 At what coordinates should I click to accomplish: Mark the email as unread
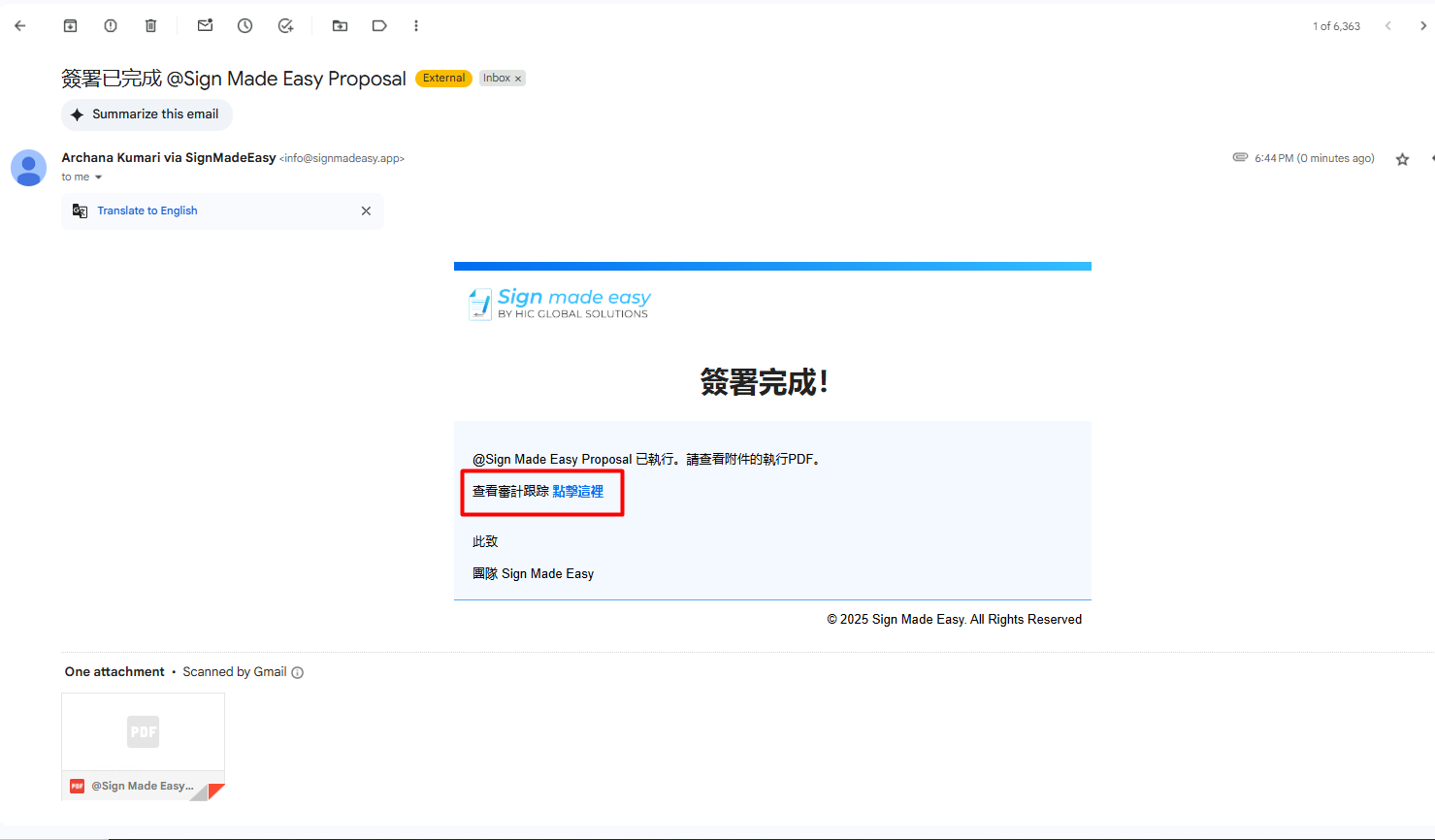coord(205,26)
